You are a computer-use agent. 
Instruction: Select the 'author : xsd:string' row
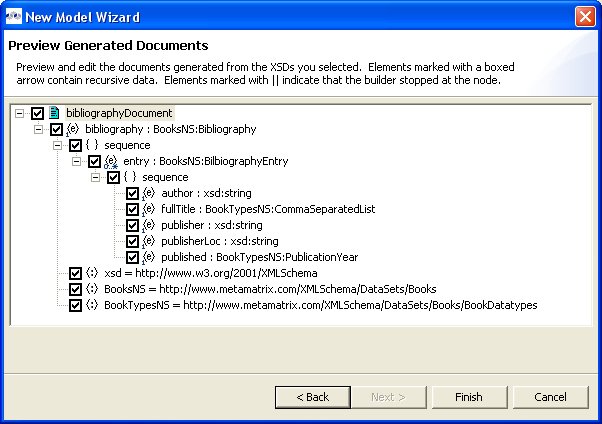tap(206, 193)
